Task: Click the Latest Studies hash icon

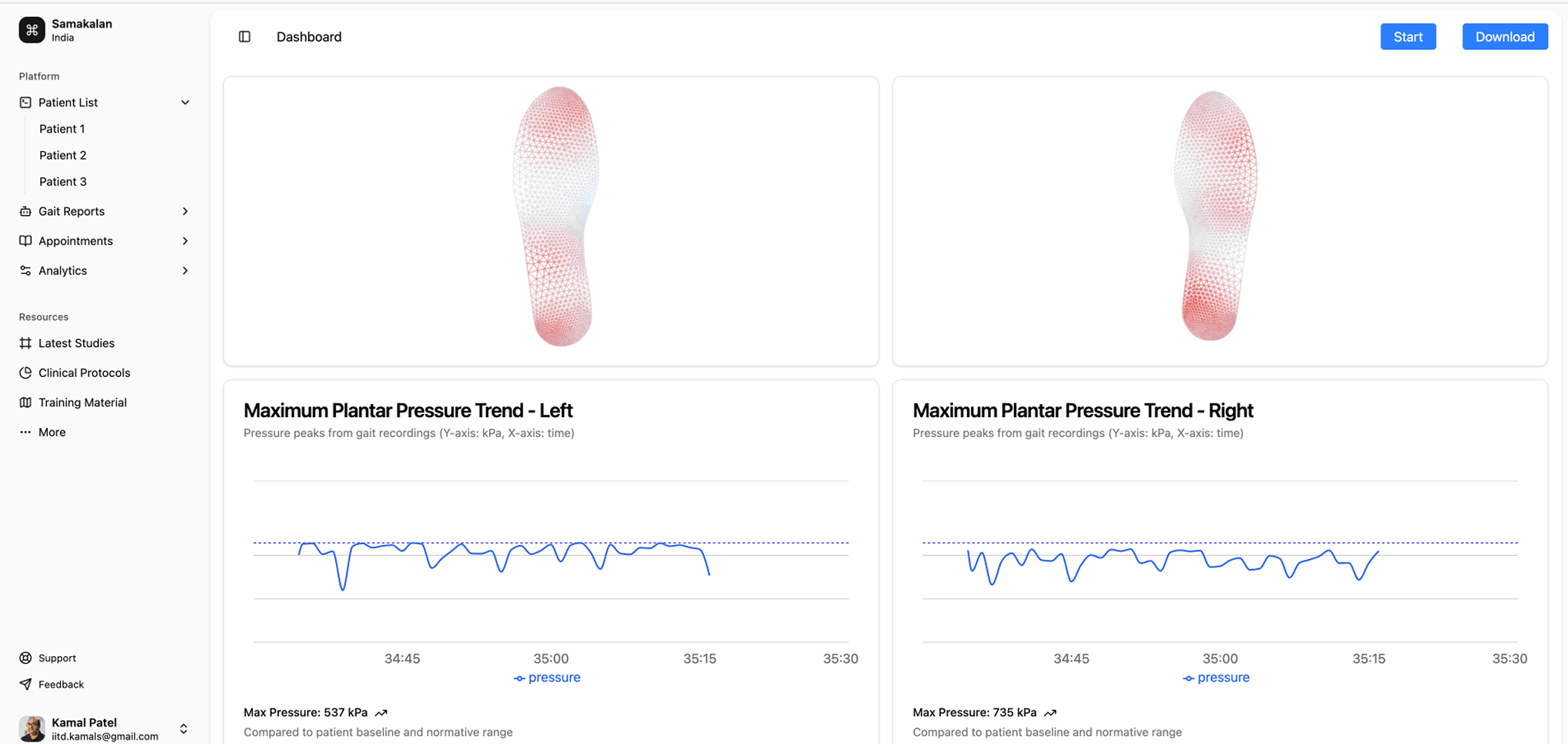Action: pos(25,343)
